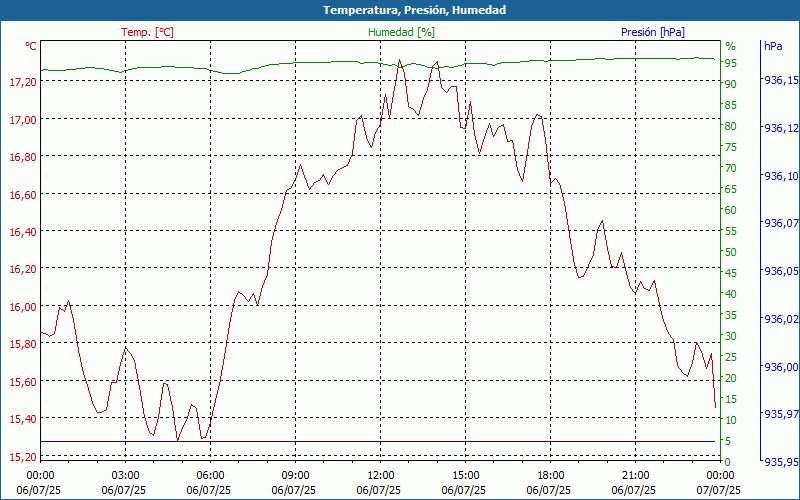The image size is (800, 500).
Task: Select the 21:00 time axis label
Action: pyautogui.click(x=635, y=475)
